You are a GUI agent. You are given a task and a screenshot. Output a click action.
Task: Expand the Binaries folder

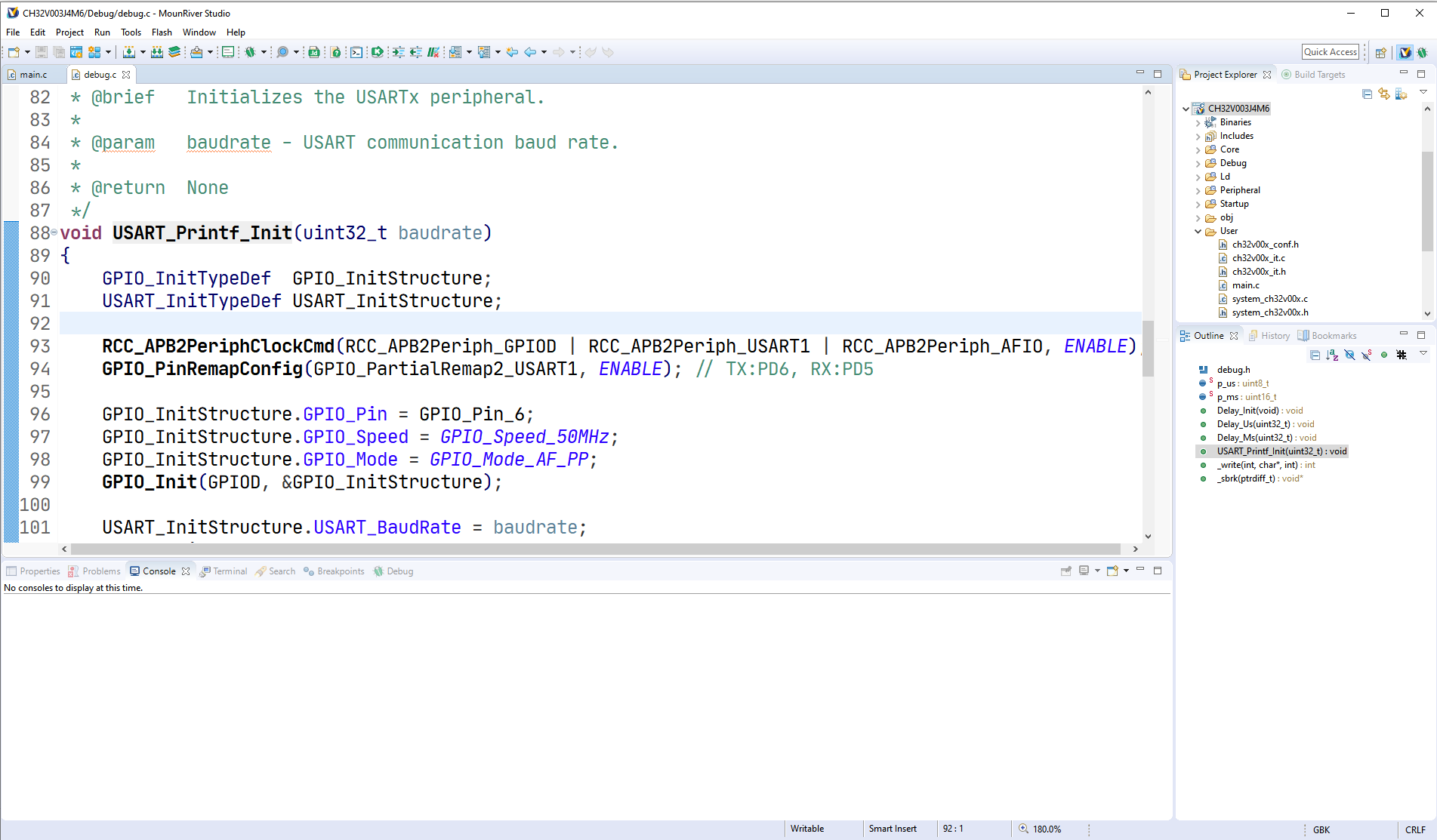pyautogui.click(x=1198, y=122)
